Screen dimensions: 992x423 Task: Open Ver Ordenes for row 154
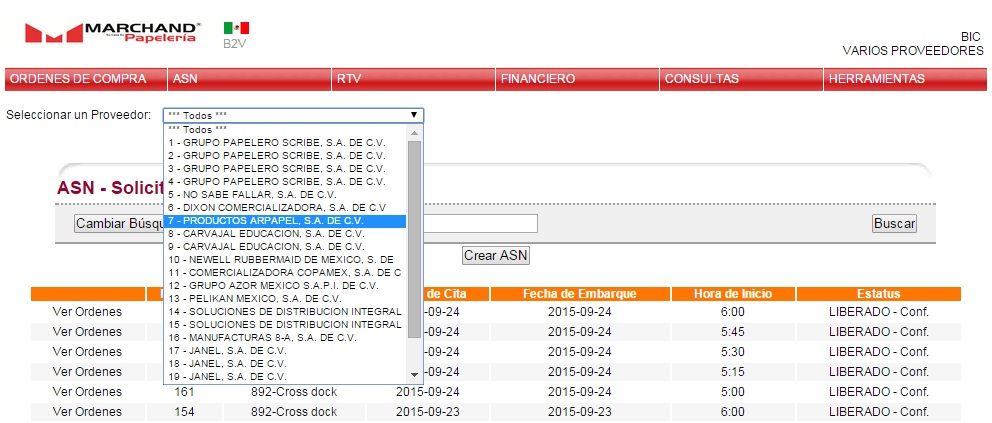[x=87, y=412]
